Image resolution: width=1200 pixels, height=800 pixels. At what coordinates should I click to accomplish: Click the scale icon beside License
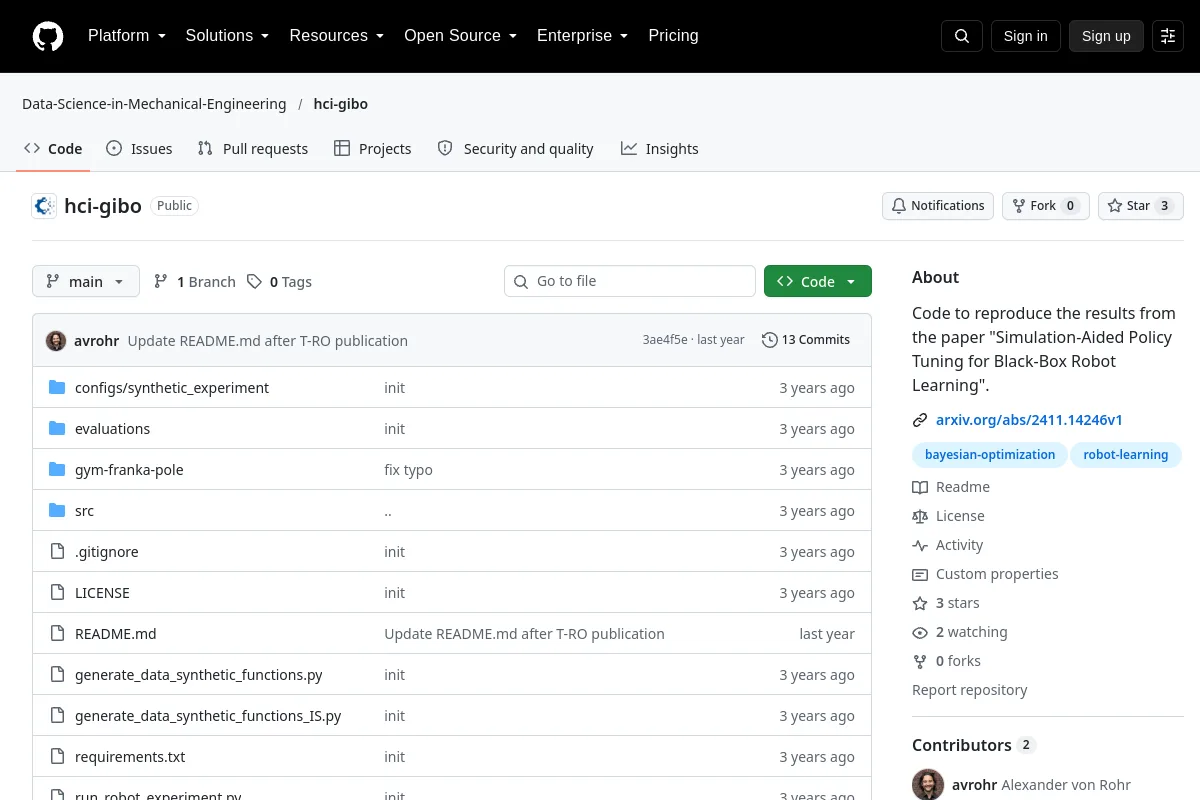click(920, 516)
